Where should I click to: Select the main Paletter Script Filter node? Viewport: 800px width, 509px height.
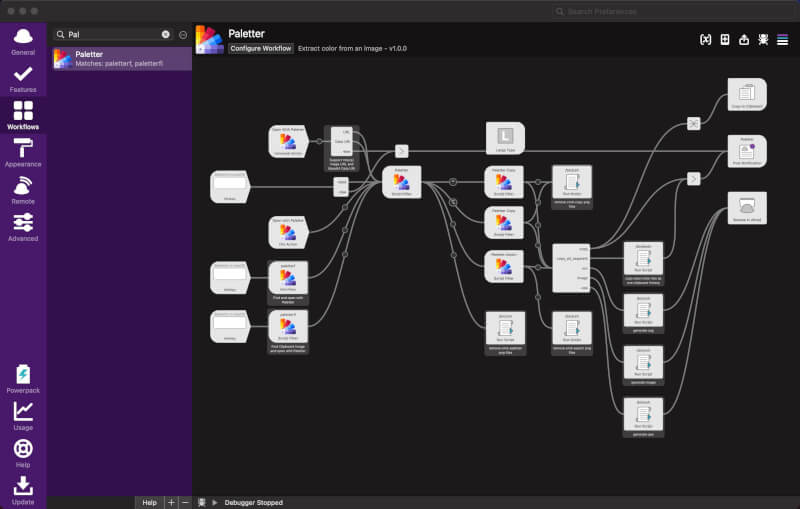tap(402, 182)
